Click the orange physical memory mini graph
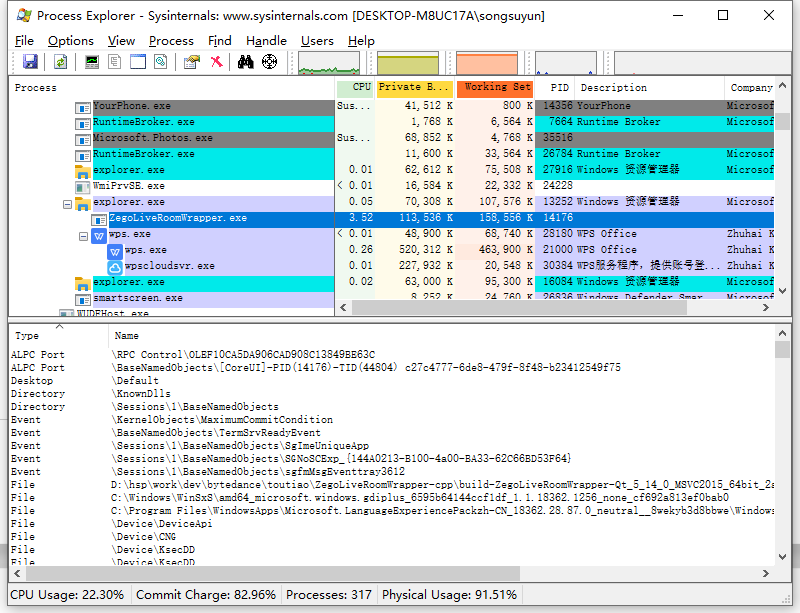 [x=487, y=63]
